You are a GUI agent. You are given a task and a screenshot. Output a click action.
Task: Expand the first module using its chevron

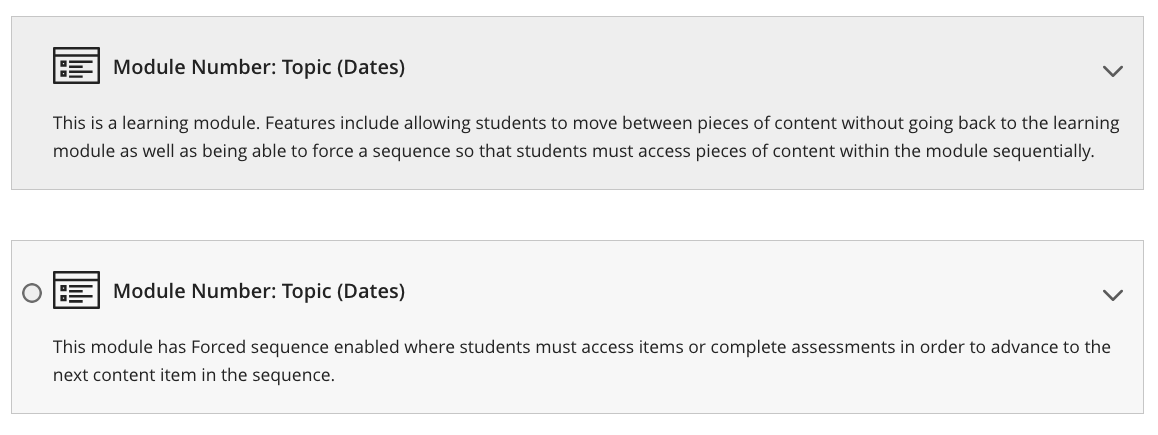point(1112,71)
